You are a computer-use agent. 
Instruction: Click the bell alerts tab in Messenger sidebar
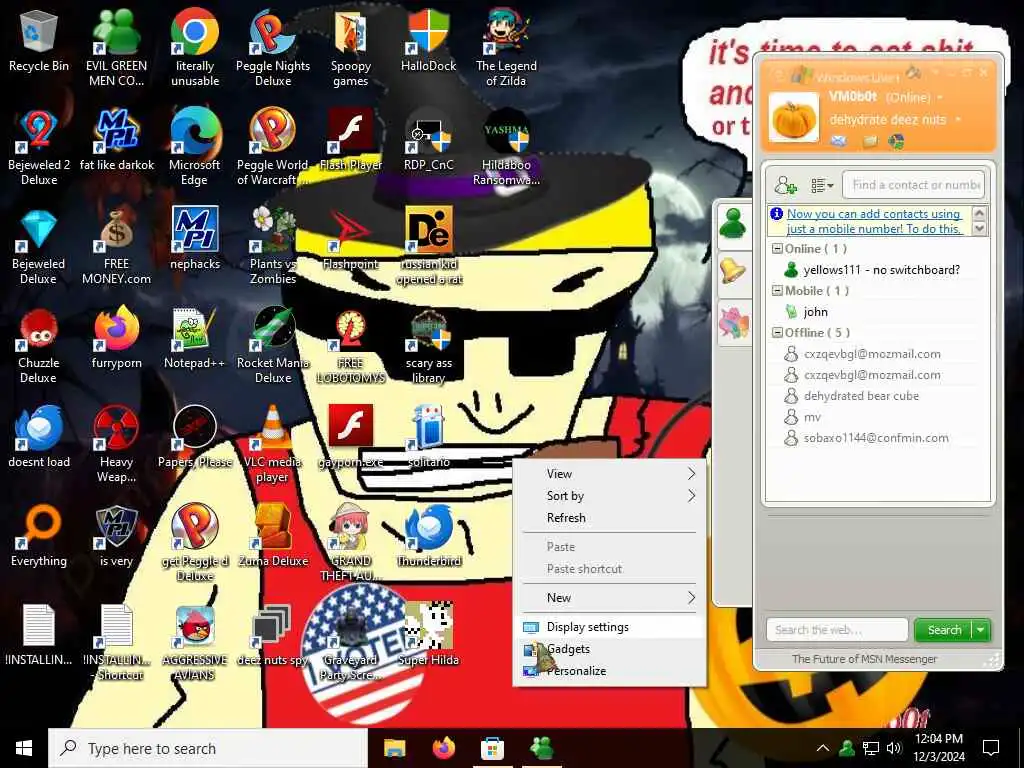[x=733, y=271]
